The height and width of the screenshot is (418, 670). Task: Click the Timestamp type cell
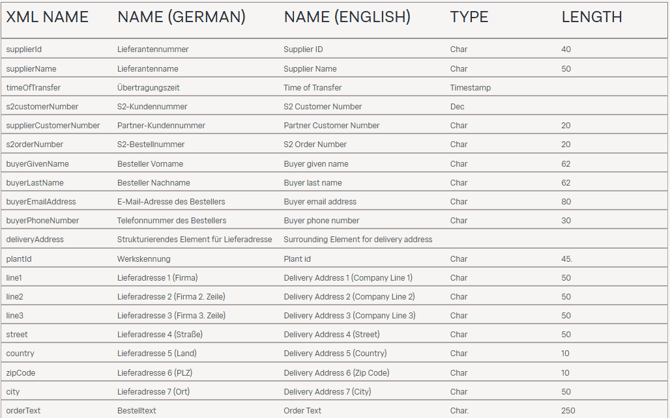pyautogui.click(x=469, y=88)
